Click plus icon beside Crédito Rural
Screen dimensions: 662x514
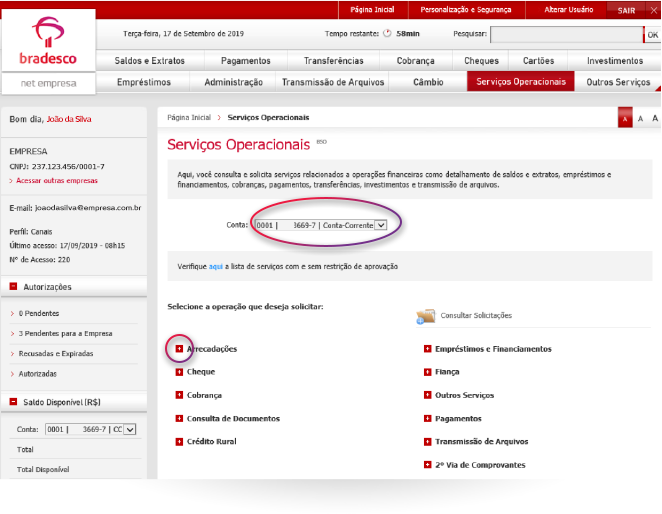point(179,441)
